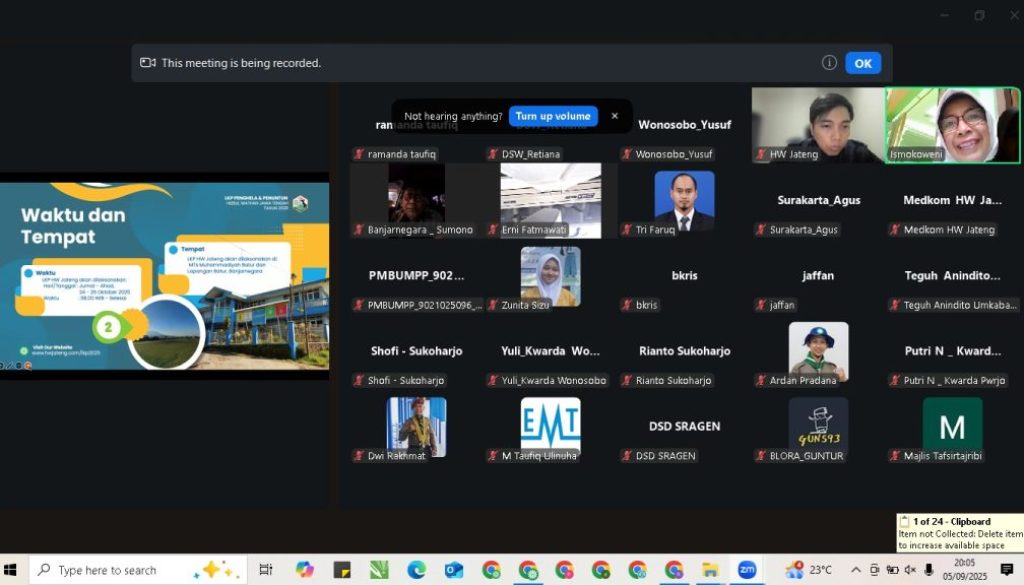
Task: Select the HW Jateng video tile
Action: click(818, 125)
